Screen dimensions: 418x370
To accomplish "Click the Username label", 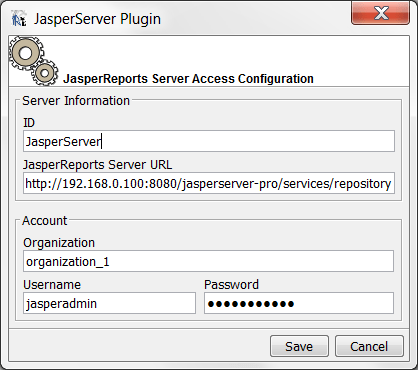I will (52, 285).
